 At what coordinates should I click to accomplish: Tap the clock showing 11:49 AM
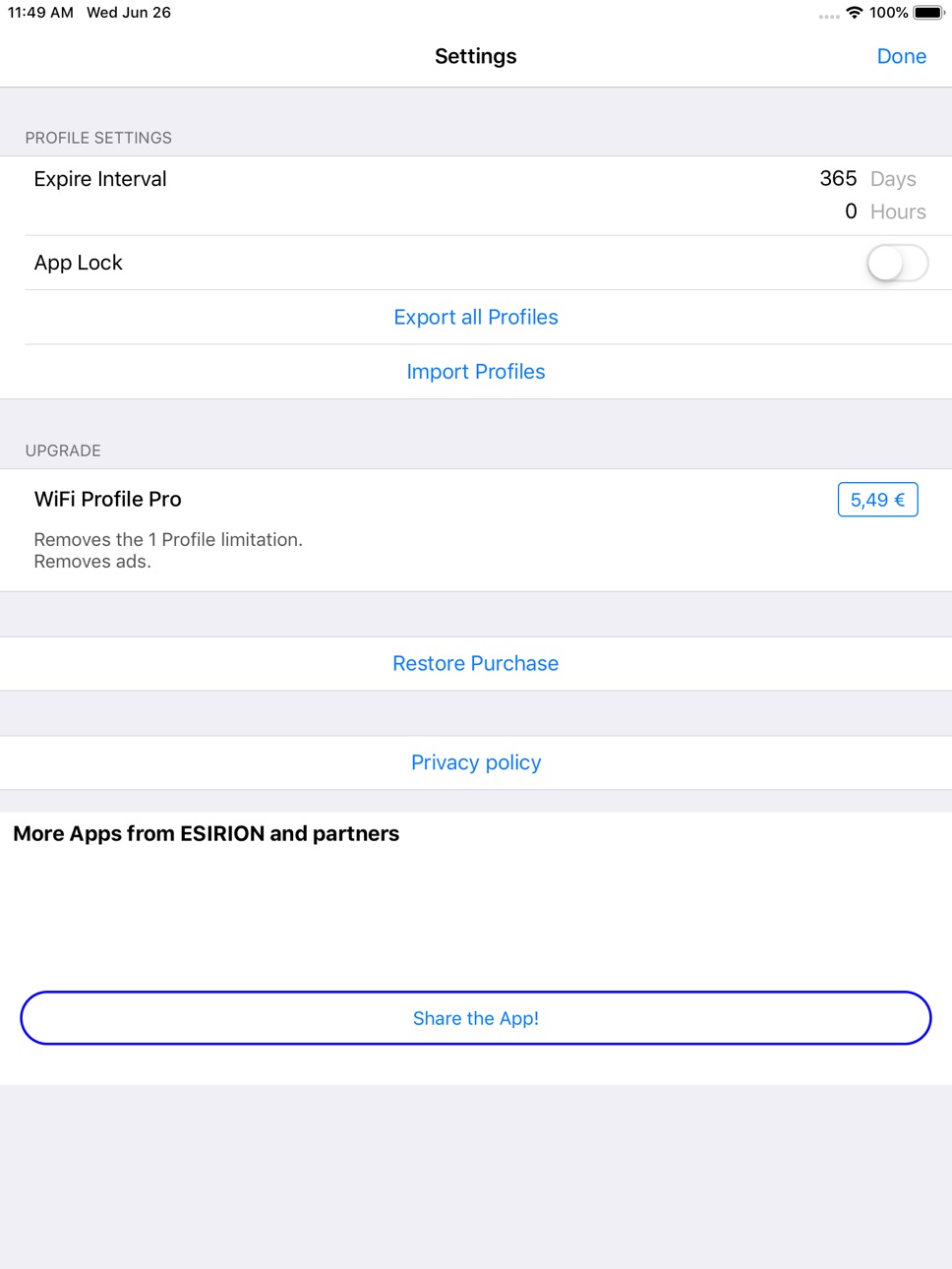40,13
